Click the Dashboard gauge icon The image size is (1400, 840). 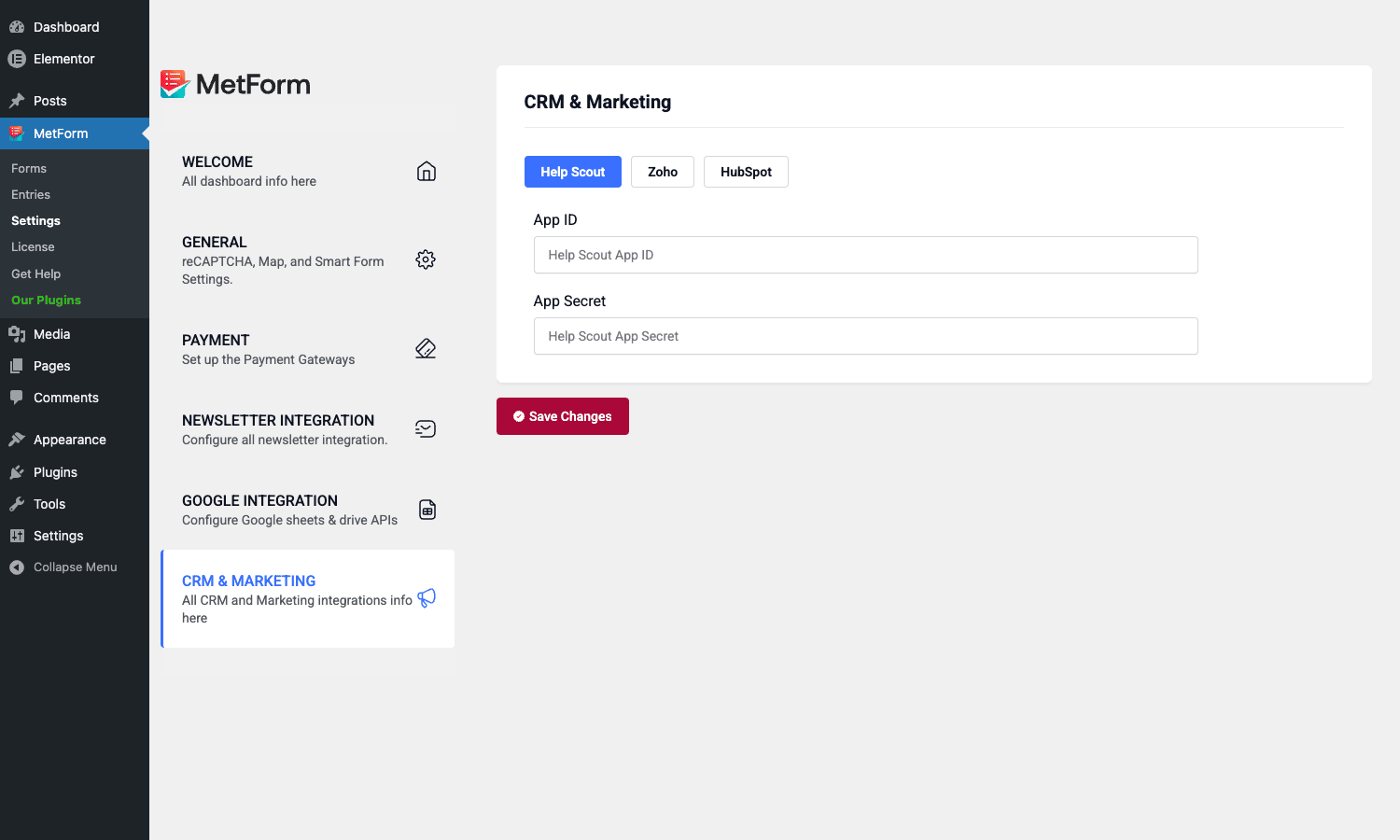[17, 27]
